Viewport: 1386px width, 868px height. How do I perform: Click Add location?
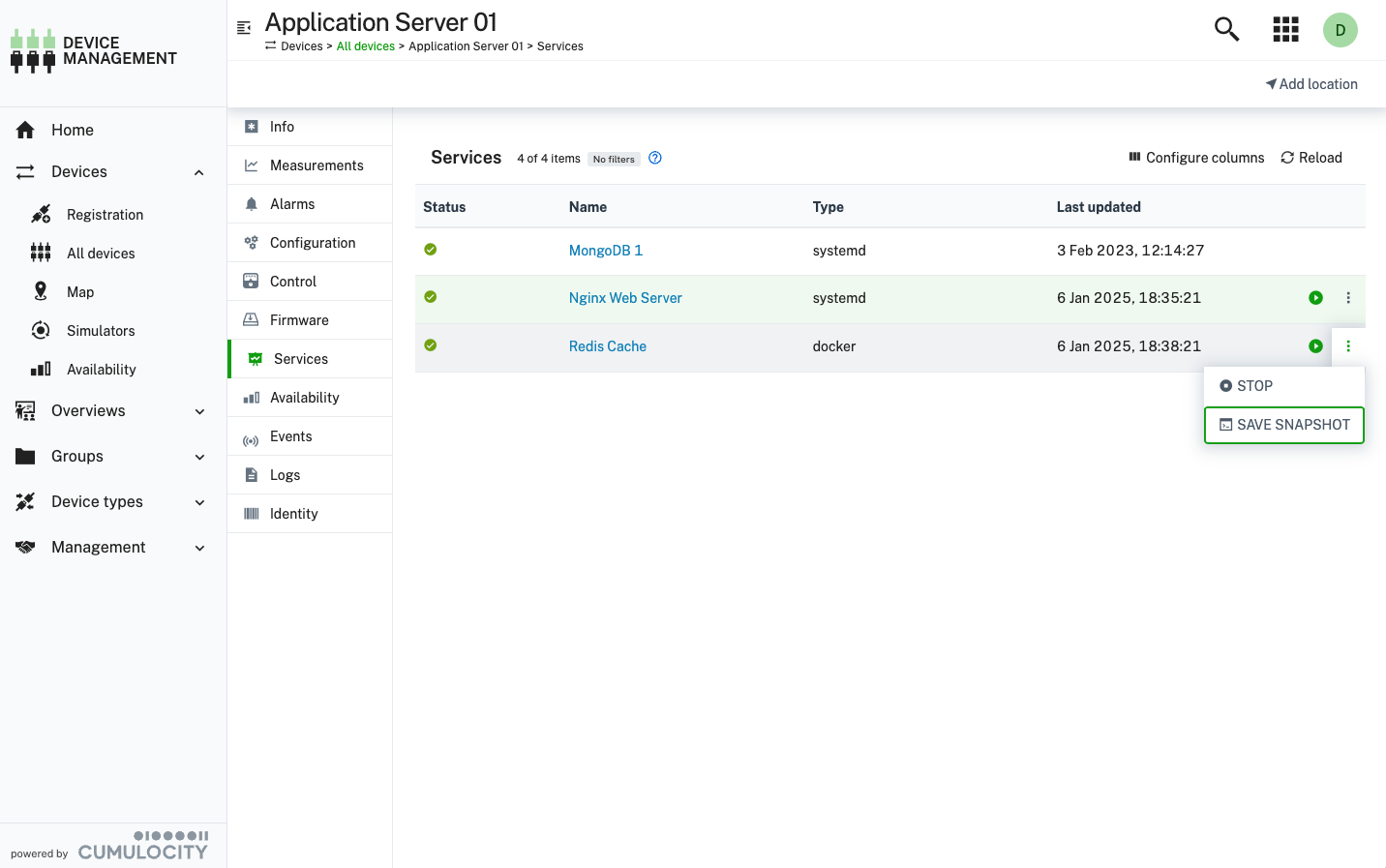pos(1311,84)
